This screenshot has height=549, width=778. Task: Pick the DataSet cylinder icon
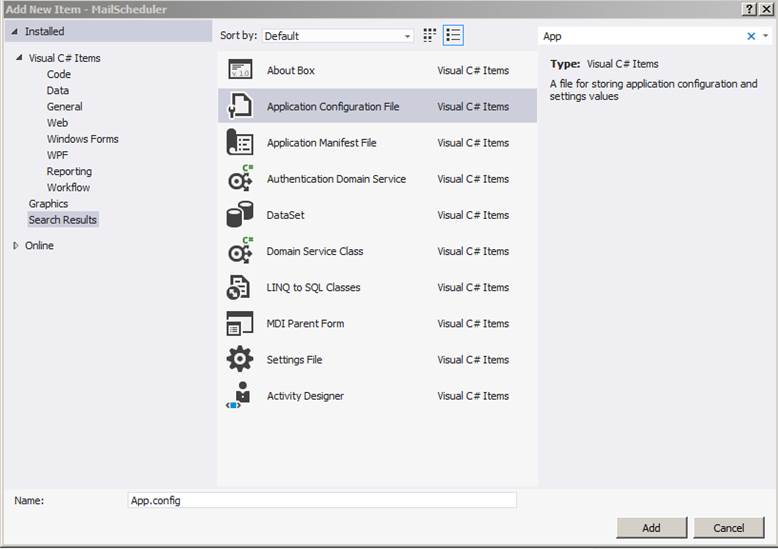click(x=240, y=214)
